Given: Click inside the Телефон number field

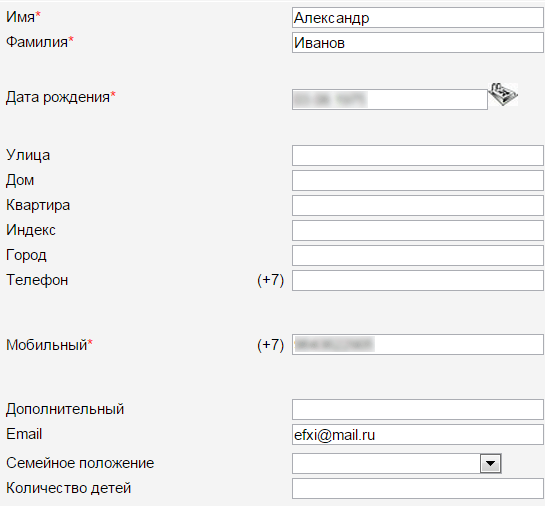Looking at the screenshot, I should (x=418, y=280).
